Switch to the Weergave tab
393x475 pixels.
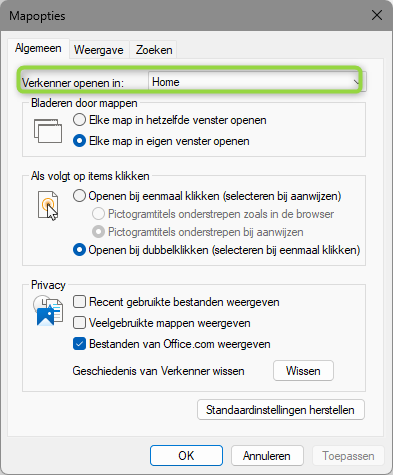click(x=99, y=50)
